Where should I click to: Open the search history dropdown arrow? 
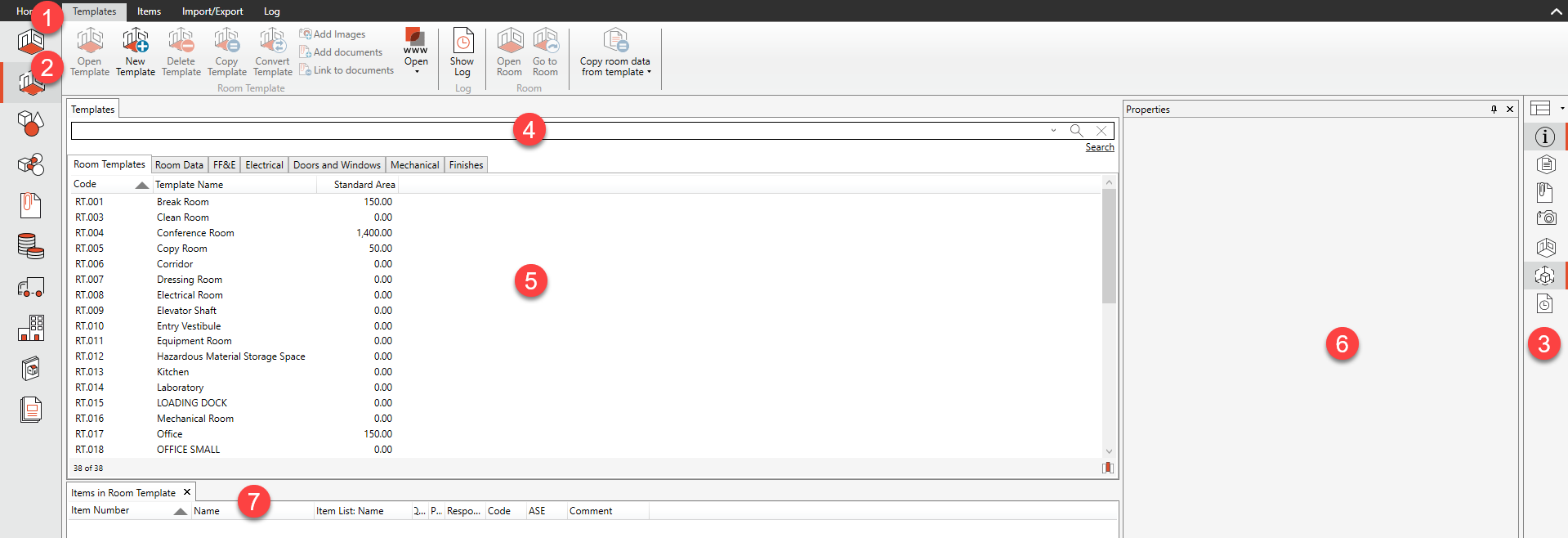[1053, 131]
